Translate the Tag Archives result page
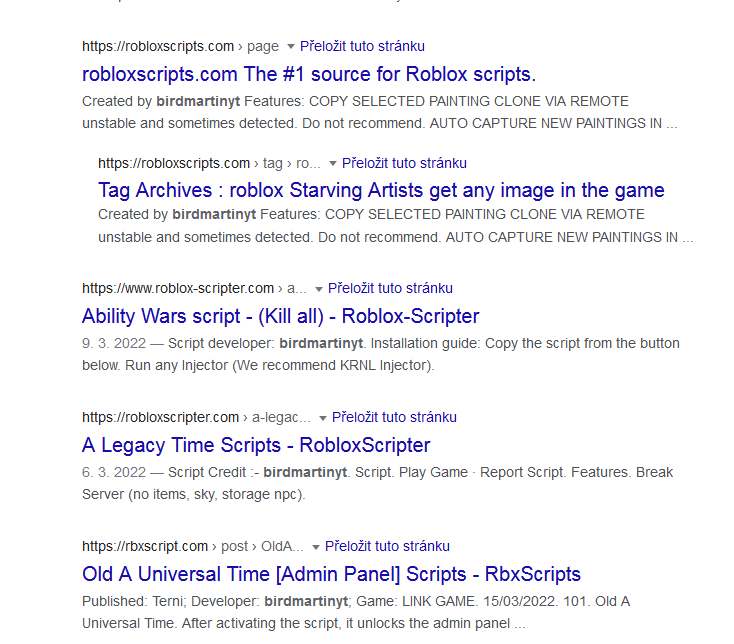The height and width of the screenshot is (644, 734). coord(404,163)
